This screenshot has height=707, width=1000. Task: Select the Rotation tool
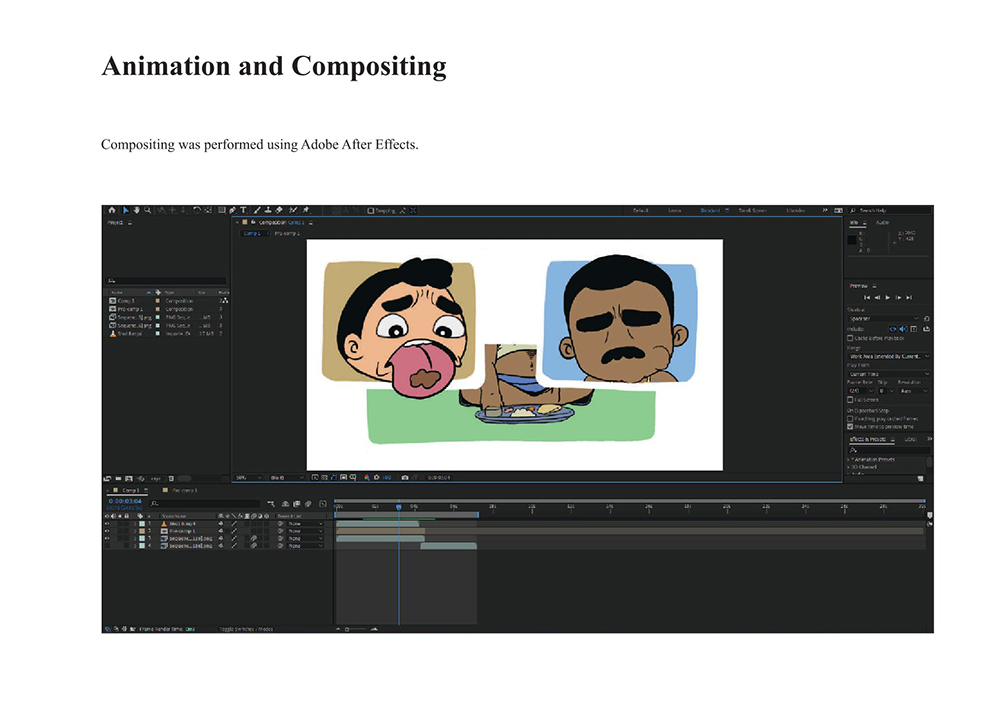(196, 210)
